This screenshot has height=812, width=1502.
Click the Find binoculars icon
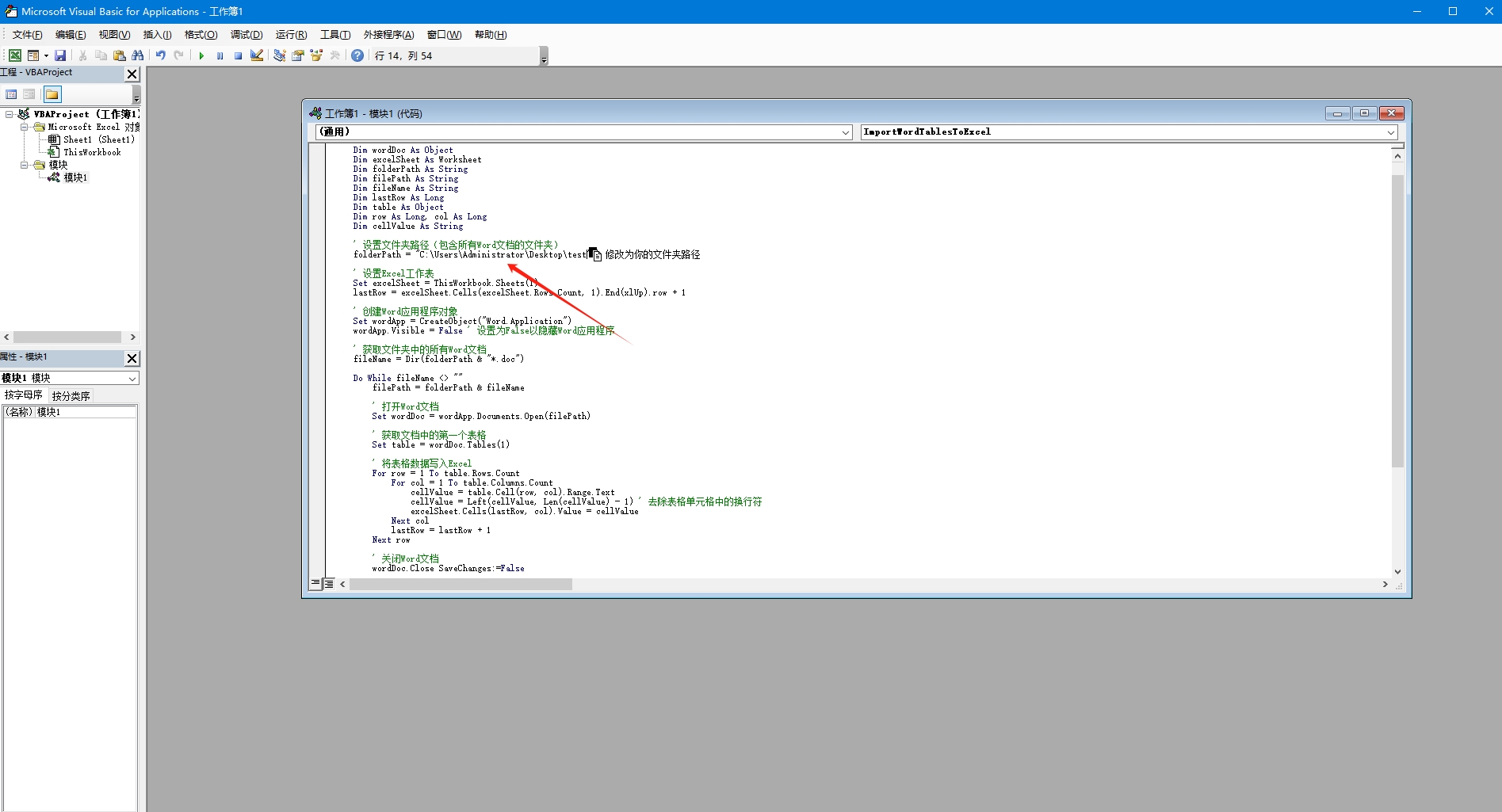138,55
